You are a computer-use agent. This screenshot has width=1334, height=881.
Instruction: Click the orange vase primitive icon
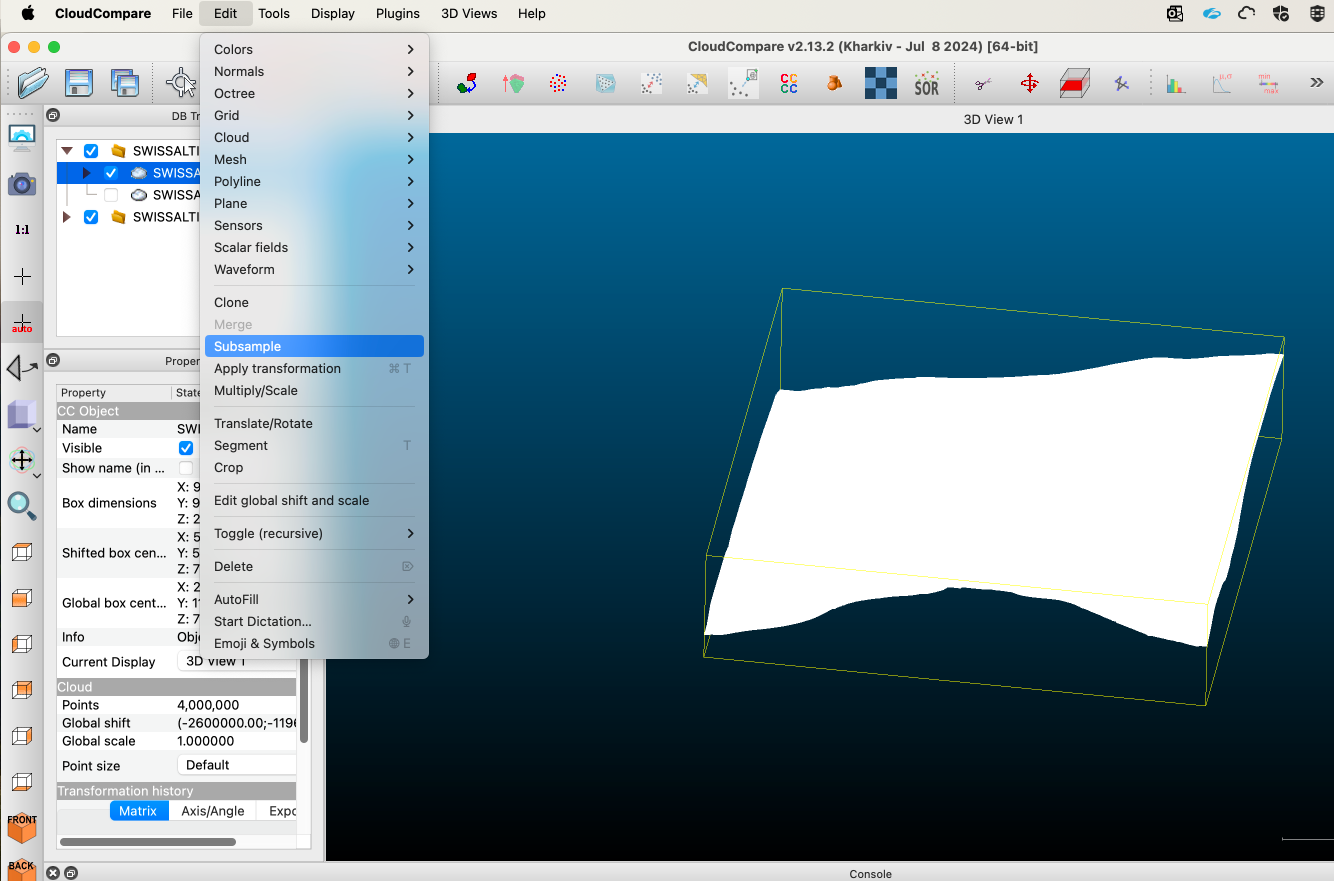pos(835,84)
